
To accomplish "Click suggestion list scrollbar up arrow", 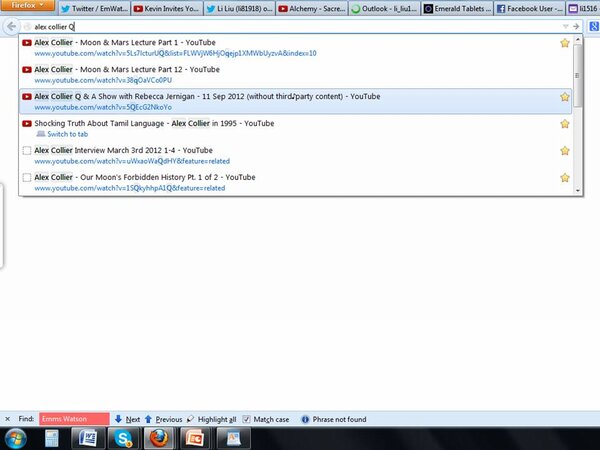I will (x=578, y=39).
